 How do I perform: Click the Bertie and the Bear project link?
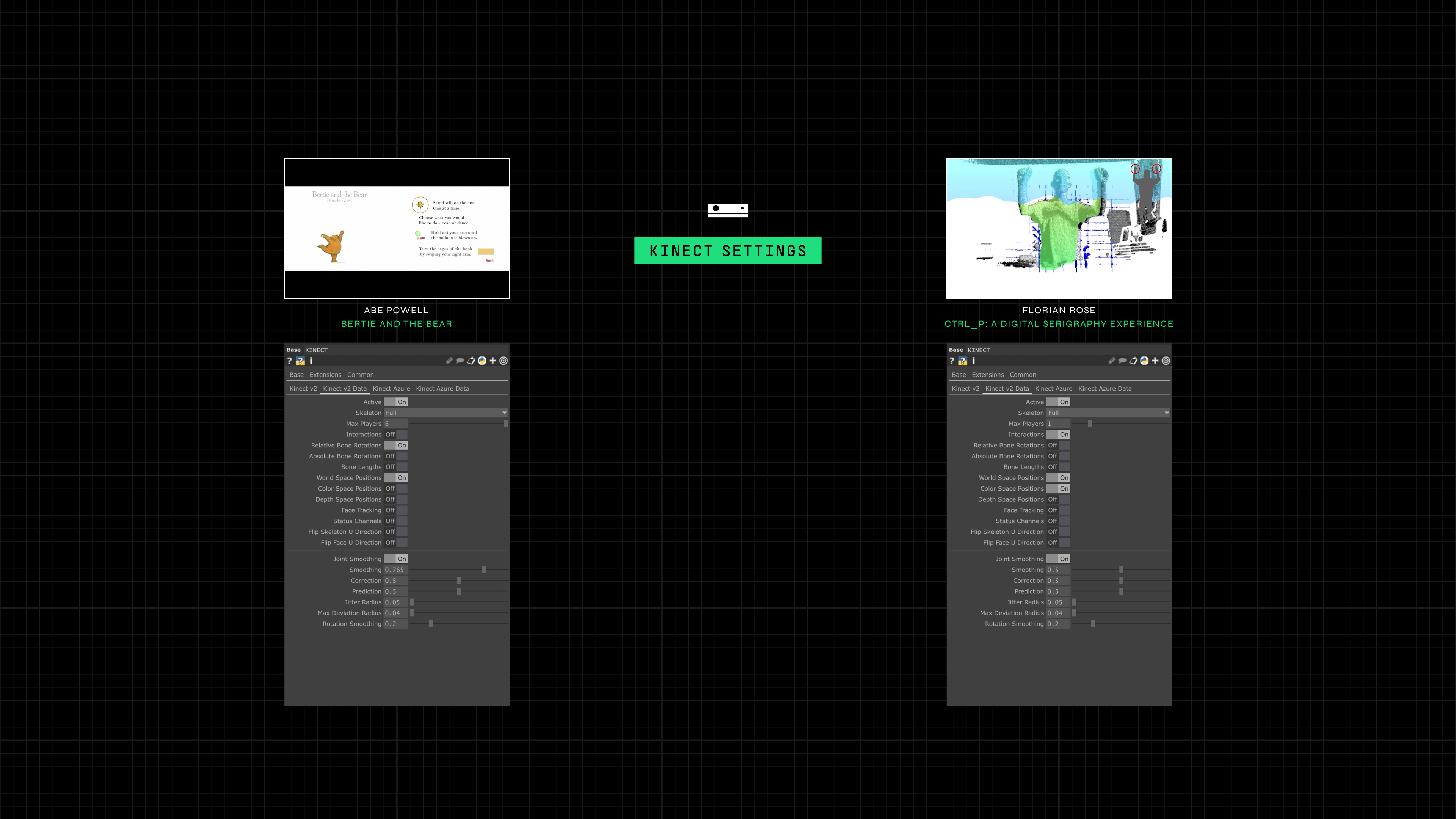coord(396,324)
